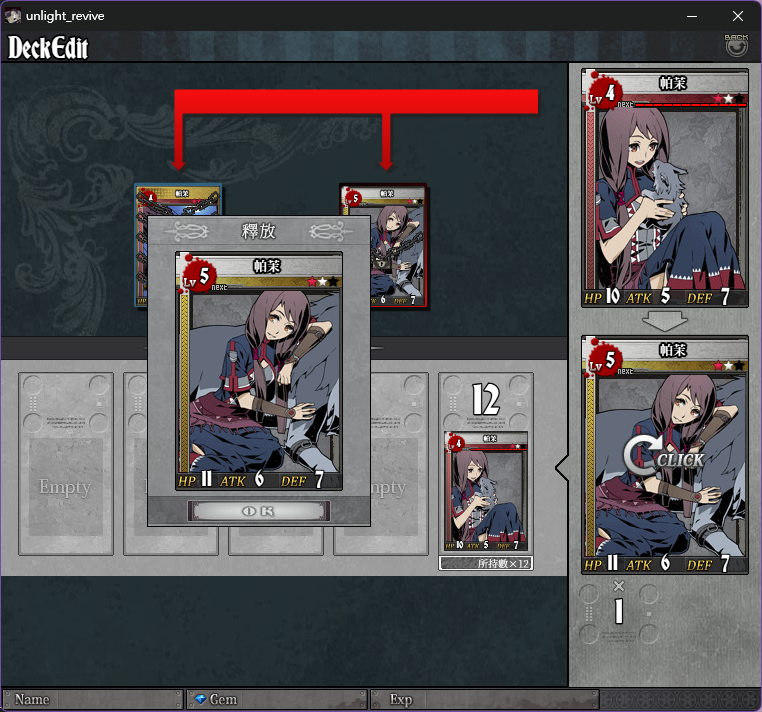
Task: Click the Exp field in the bottom bar
Action: click(x=485, y=699)
